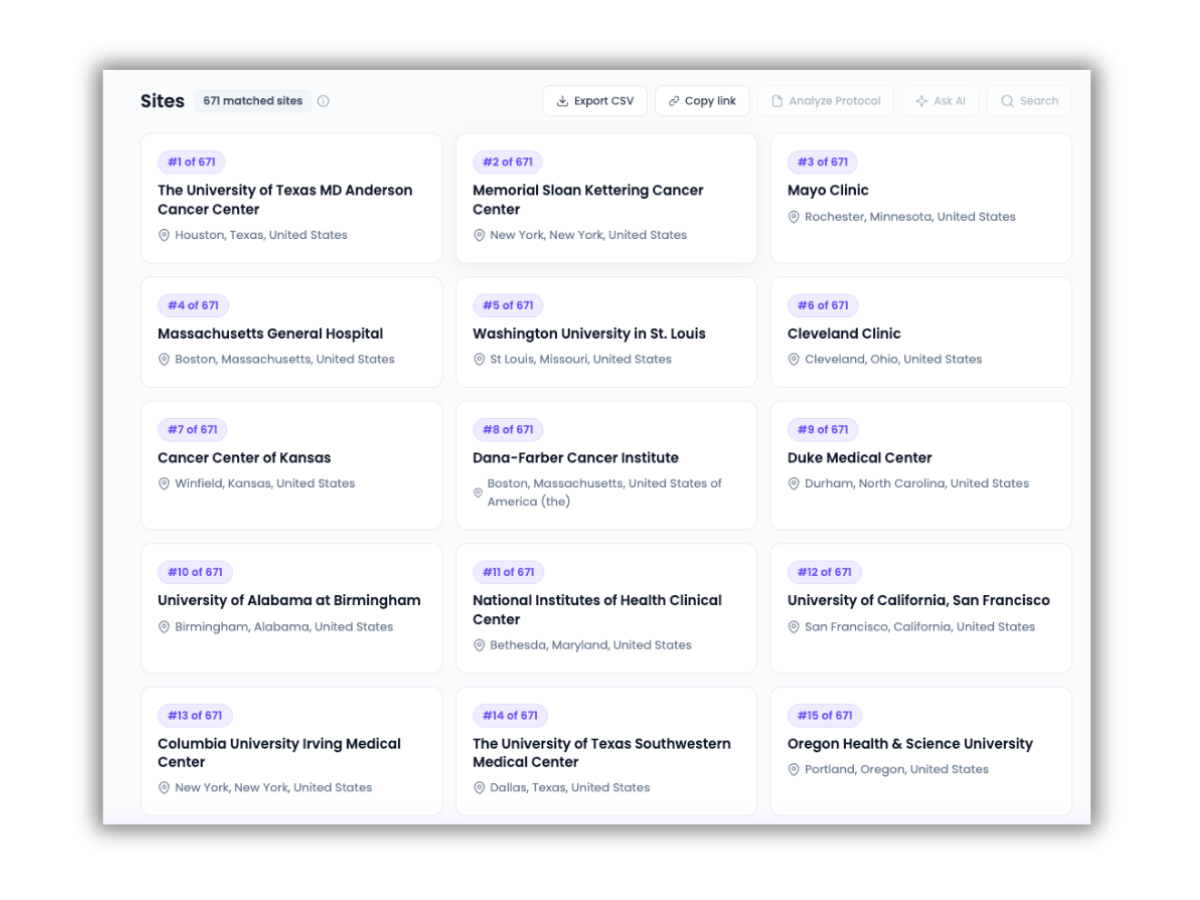Open the Memorial Sloan Kettering Cancer Center card

click(x=606, y=199)
